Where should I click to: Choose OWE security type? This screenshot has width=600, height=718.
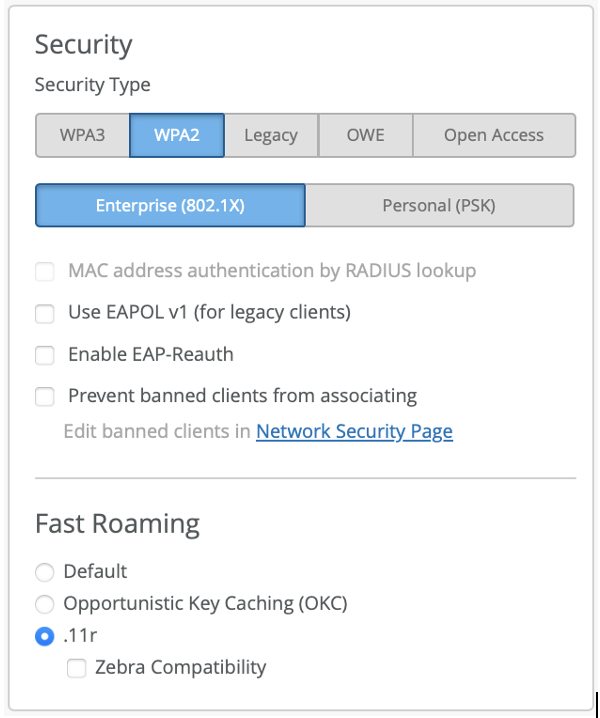[x=365, y=135]
